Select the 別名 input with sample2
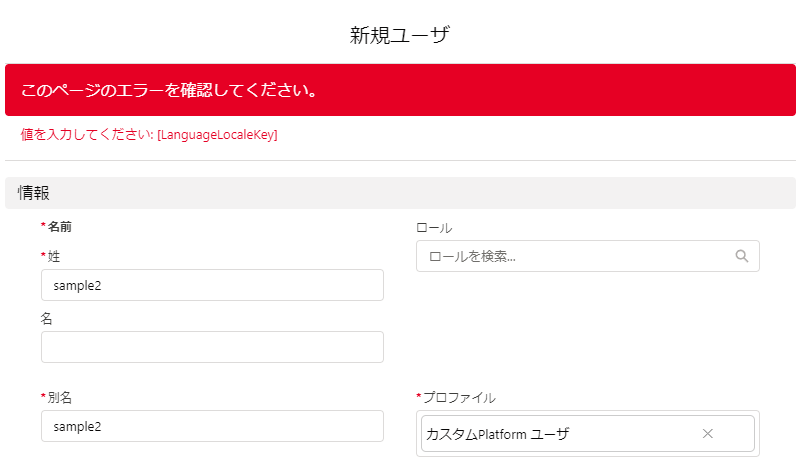The height and width of the screenshot is (468, 803). 212,426
